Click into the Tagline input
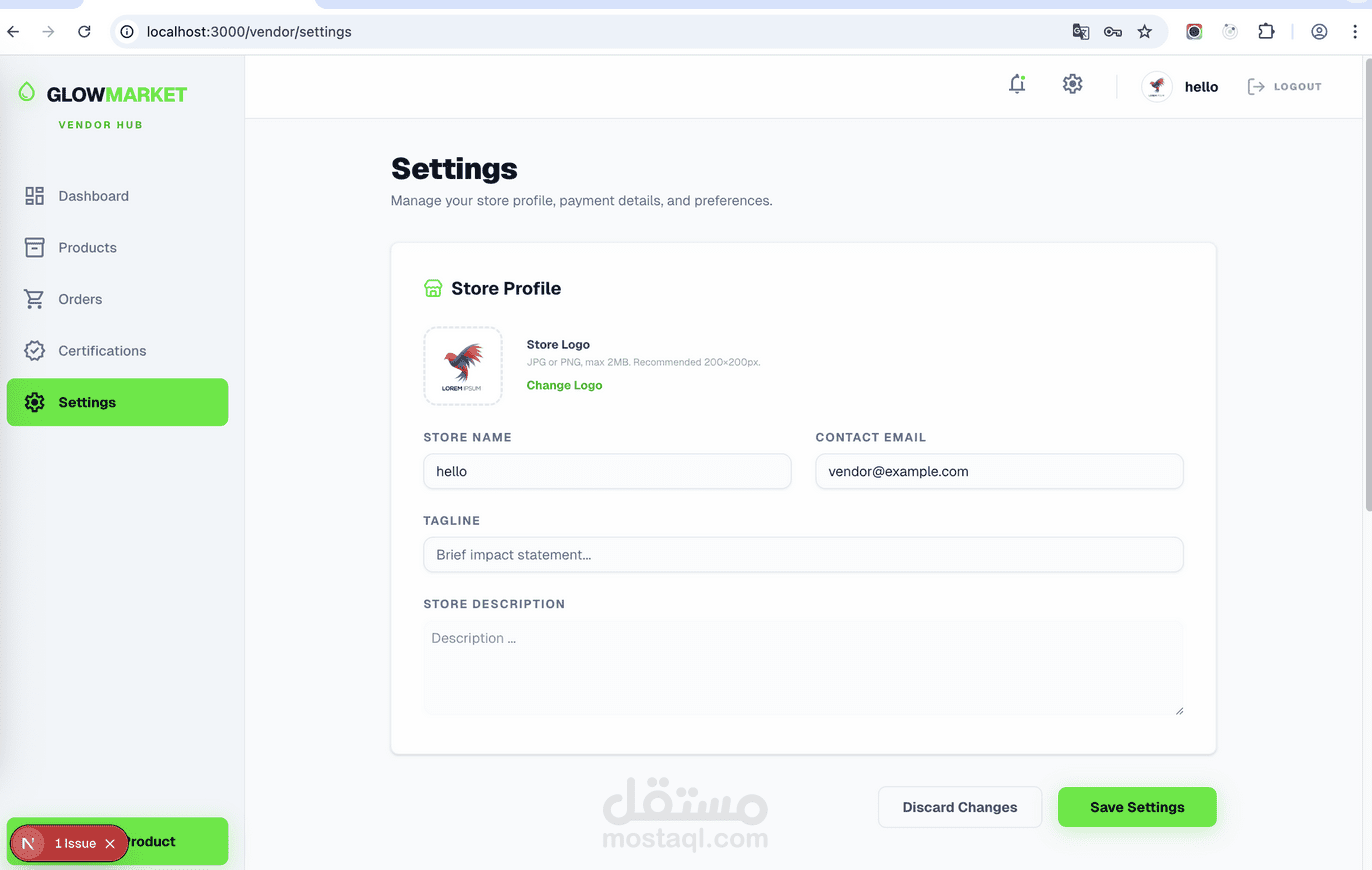 tap(803, 555)
